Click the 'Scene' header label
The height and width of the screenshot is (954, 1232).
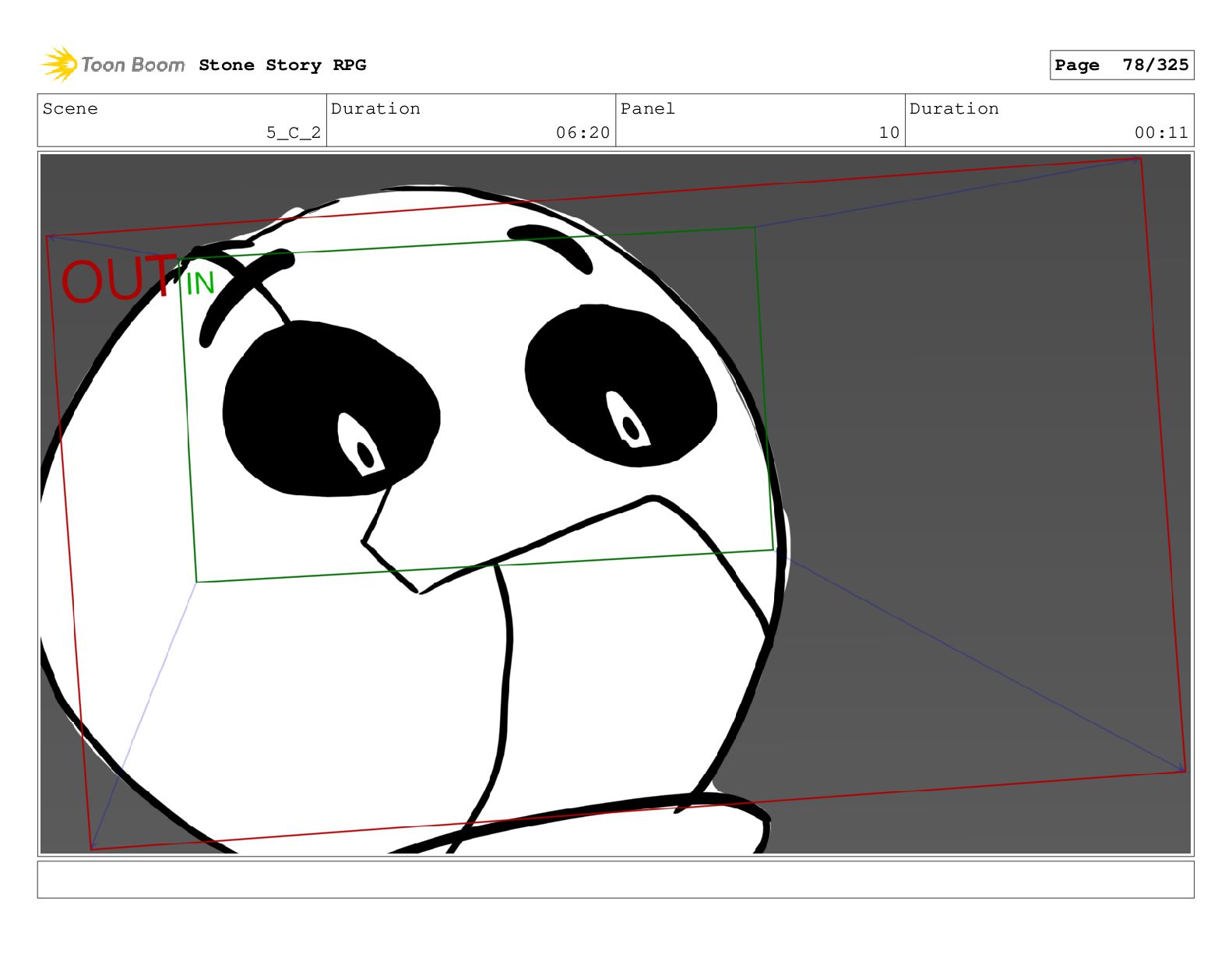(x=70, y=109)
